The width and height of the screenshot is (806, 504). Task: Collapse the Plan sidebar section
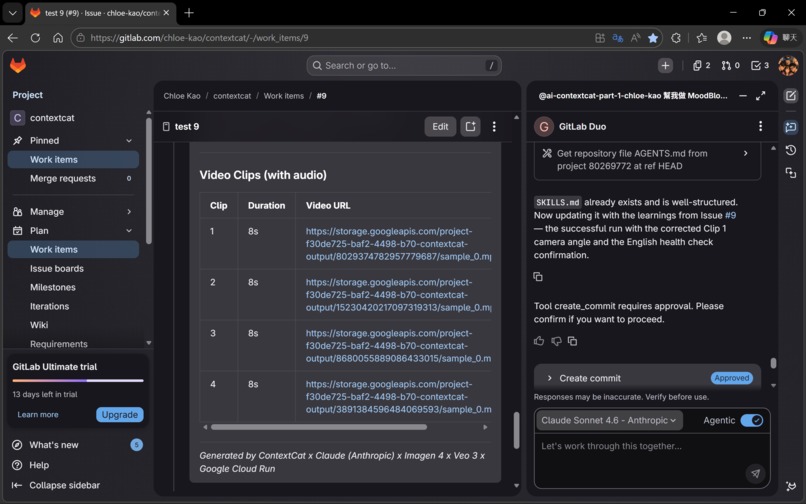tap(129, 230)
